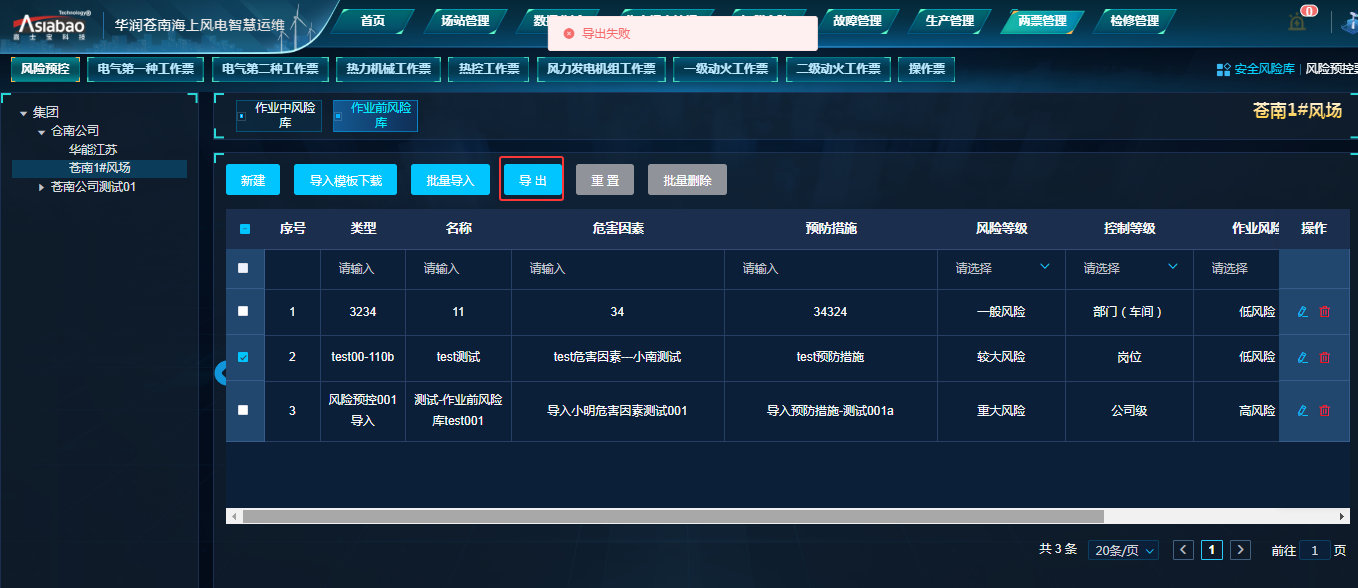Click the horizontal scrollbar under the table

pos(672,517)
